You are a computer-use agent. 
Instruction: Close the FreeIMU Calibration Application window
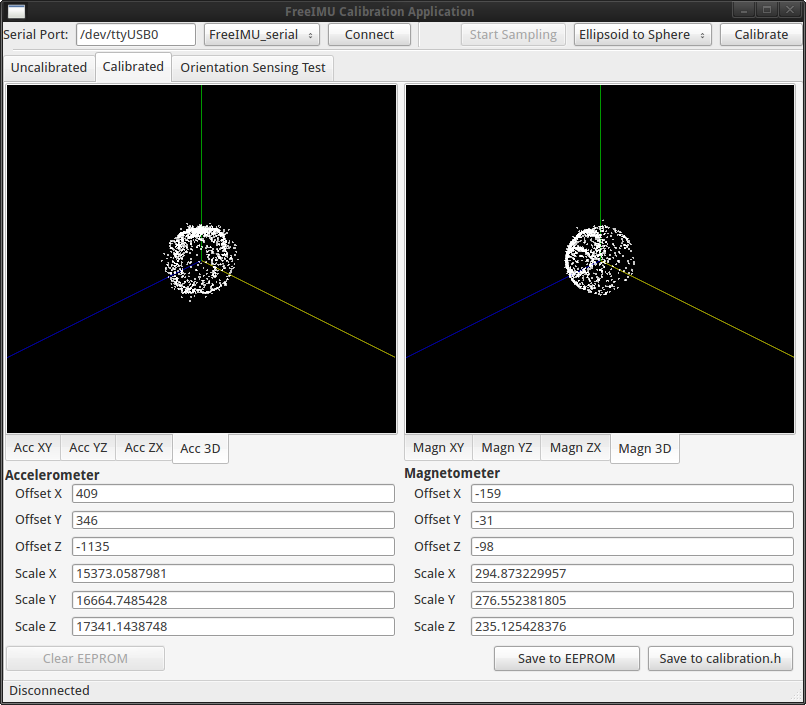[x=790, y=10]
